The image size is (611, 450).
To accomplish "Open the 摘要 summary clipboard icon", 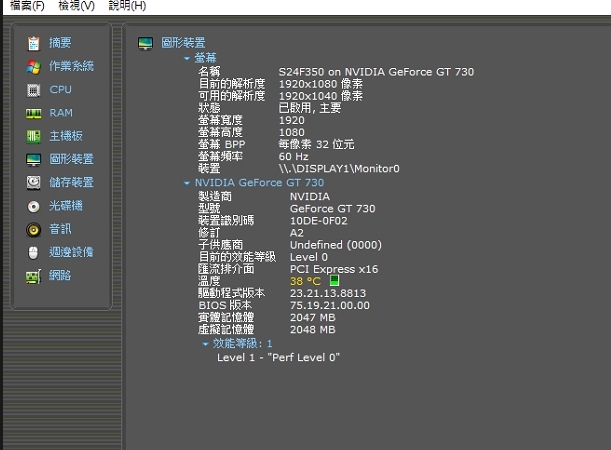I will pyautogui.click(x=34, y=43).
